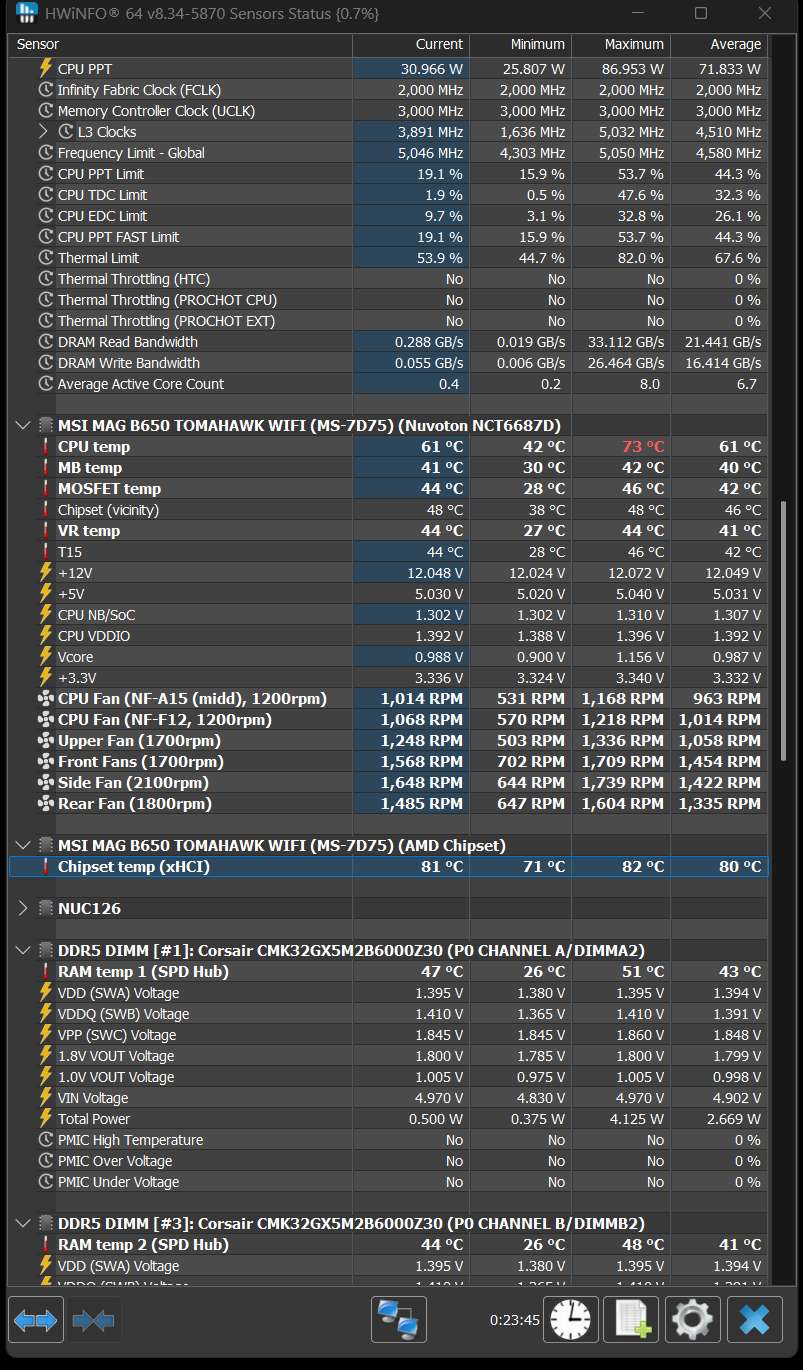Click the thermometer icon beside CPU temp
The image size is (803, 1370).
tap(45, 447)
